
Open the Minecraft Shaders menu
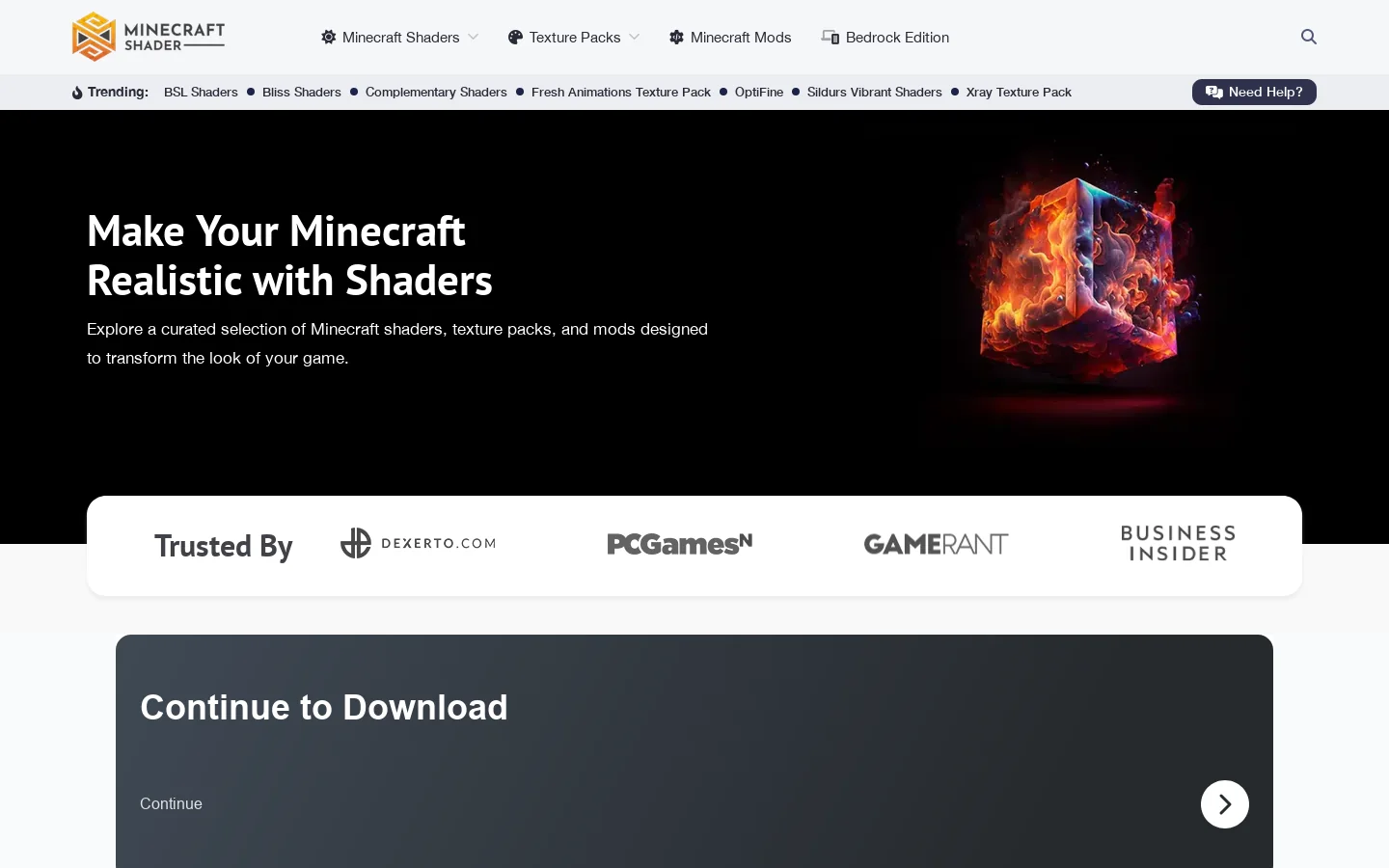[399, 37]
